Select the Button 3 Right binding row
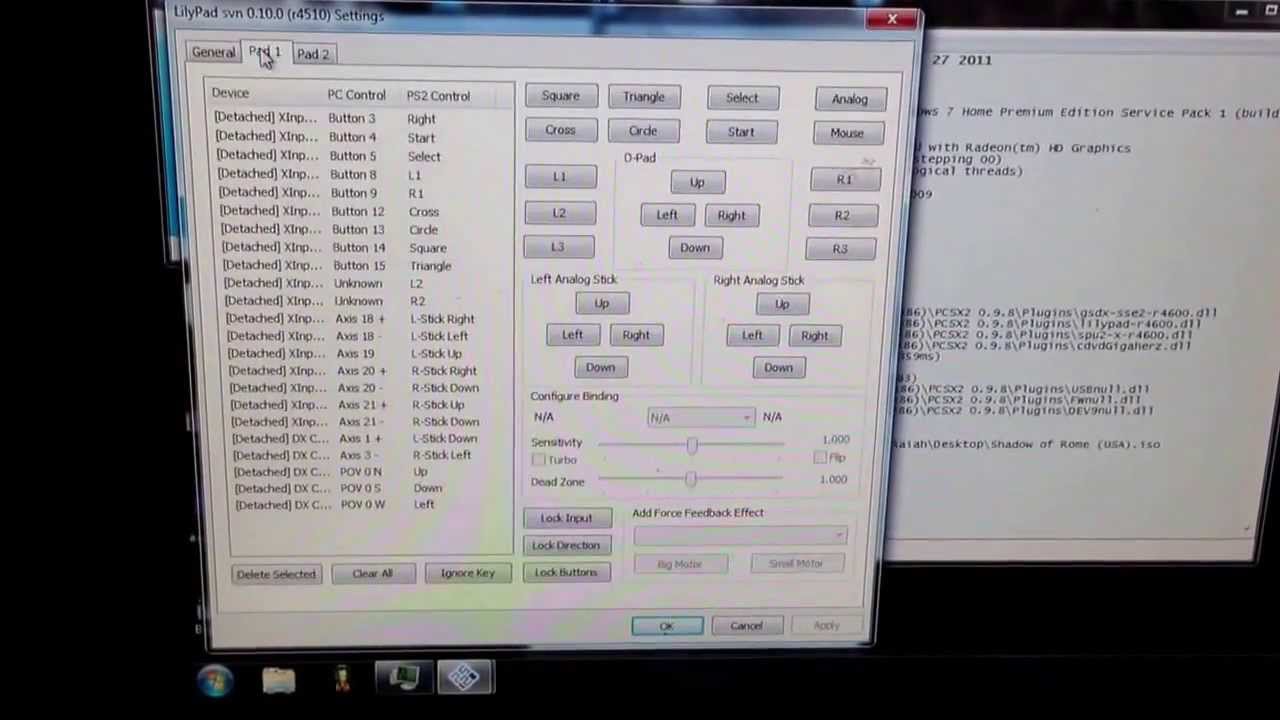 (x=360, y=118)
